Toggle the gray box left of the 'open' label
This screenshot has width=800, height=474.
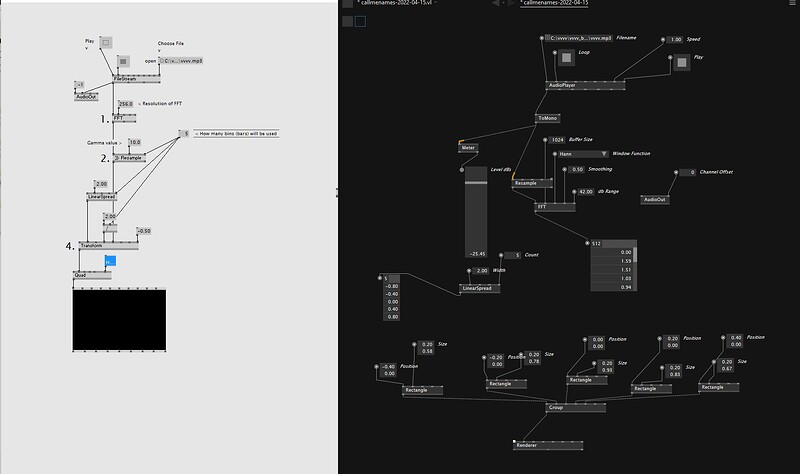click(123, 62)
